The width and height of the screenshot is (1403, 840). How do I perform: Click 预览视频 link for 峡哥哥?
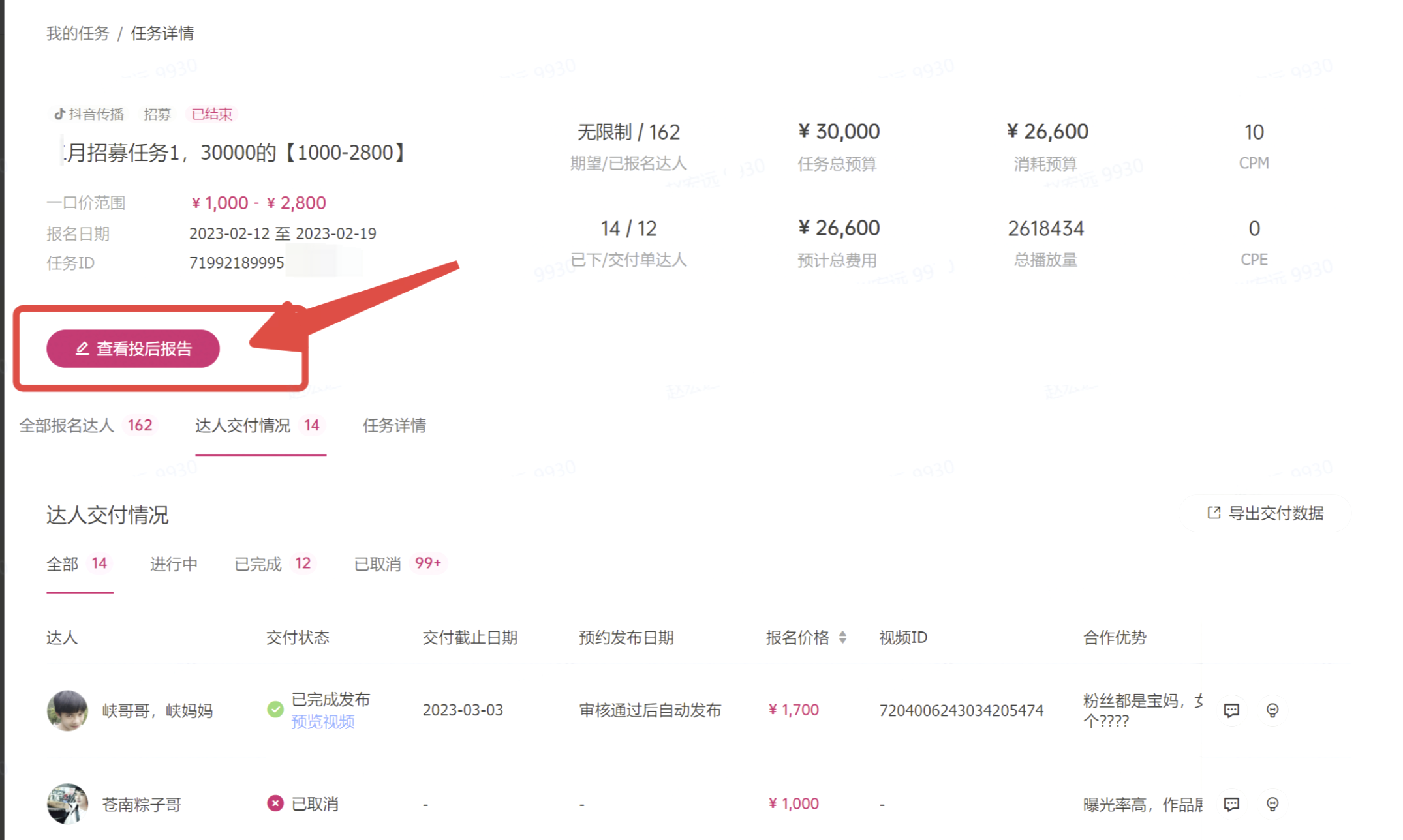click(322, 722)
